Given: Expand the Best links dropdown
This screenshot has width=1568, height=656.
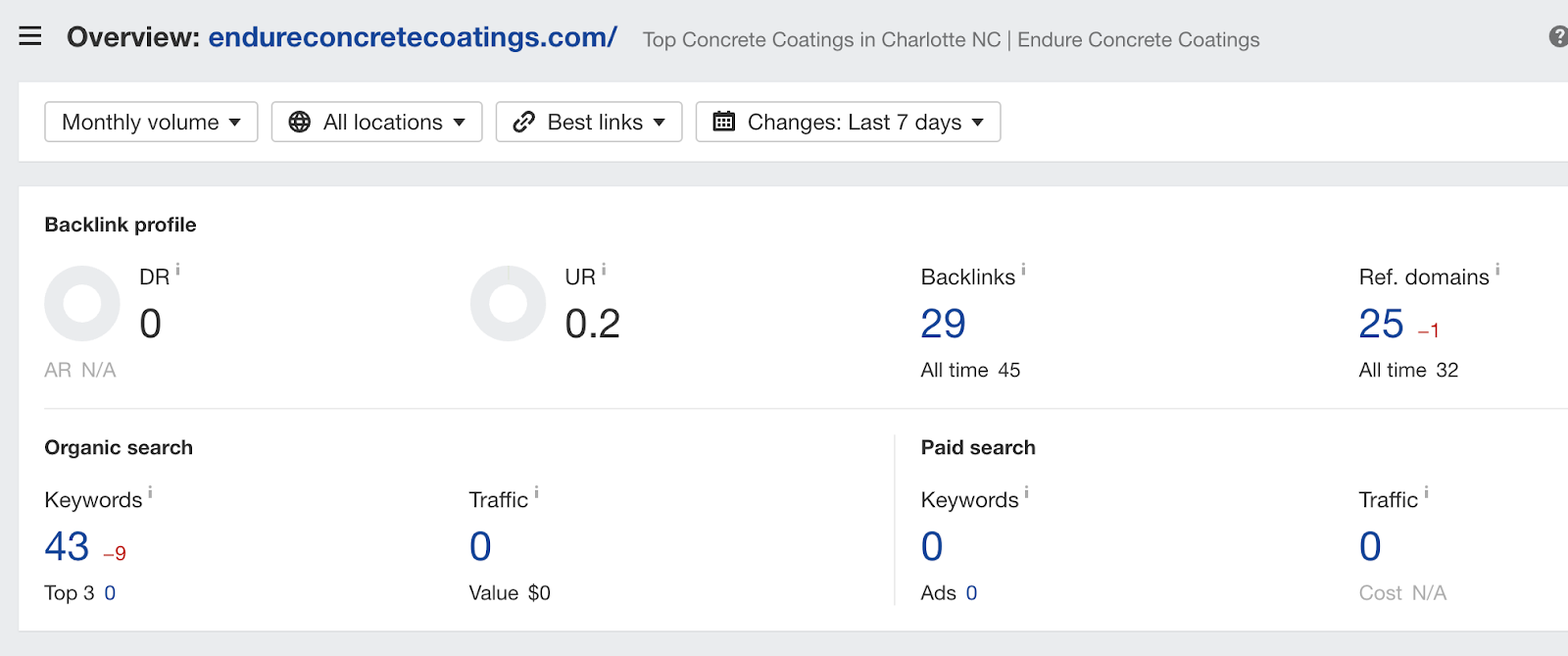Looking at the screenshot, I should point(589,122).
